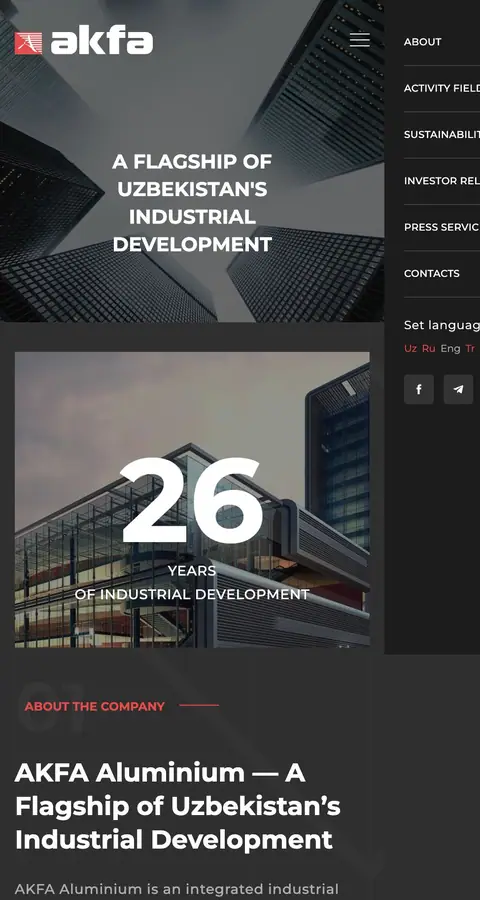Screen dimensions: 480x900
Task: Click the AKFA Aluminium section heading
Action: [x=178, y=806]
